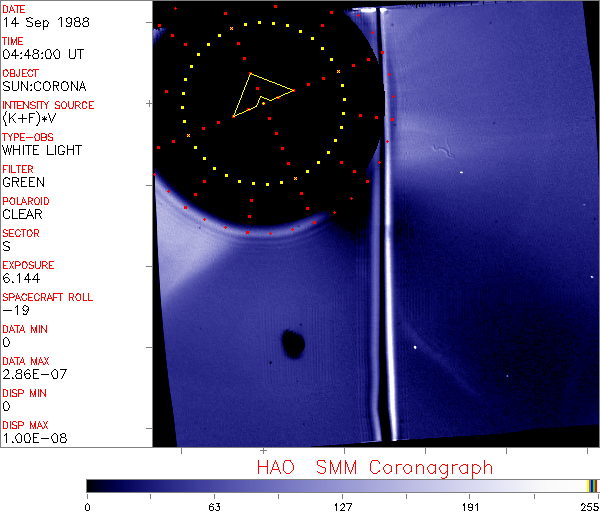Click the POLAROID label
This screenshot has height=512, width=600.
pyautogui.click(x=26, y=201)
